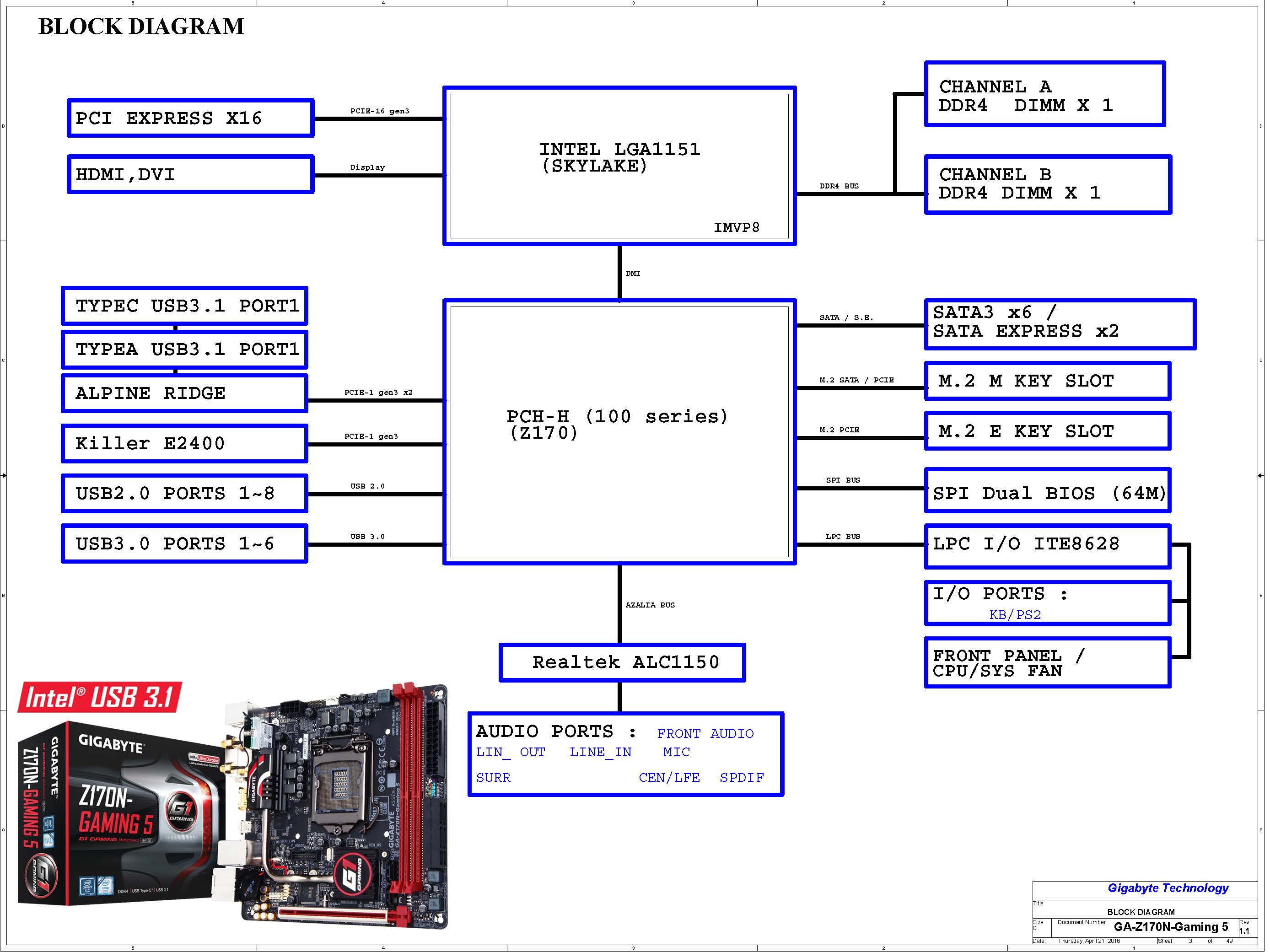Select the CHANNEL A DDR4 DIMM block
The image size is (1270, 952).
(1044, 95)
